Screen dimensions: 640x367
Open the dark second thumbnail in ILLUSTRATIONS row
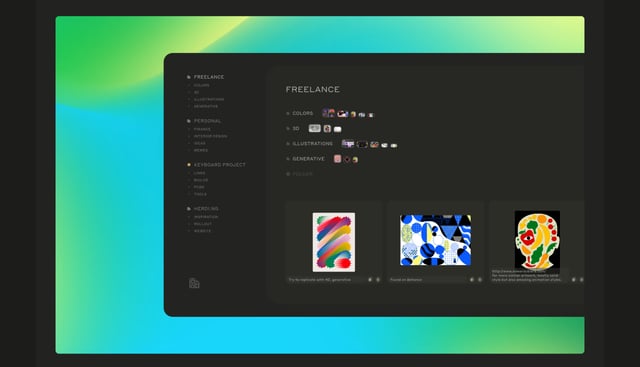(x=362, y=144)
